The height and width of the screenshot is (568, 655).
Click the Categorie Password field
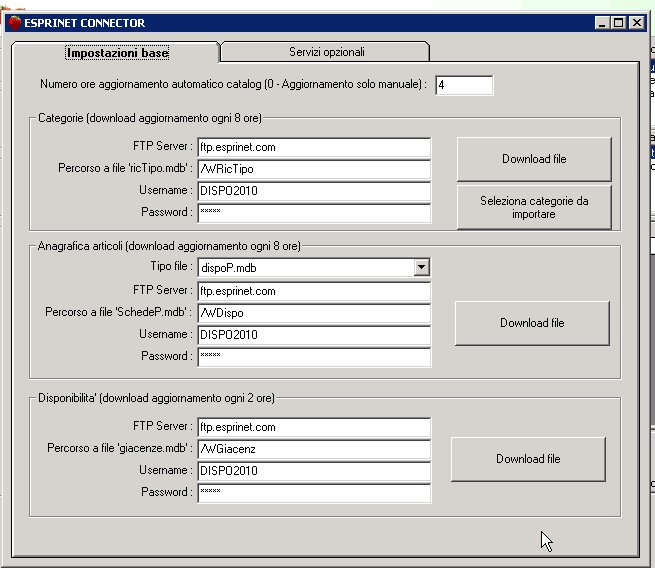[314, 213]
